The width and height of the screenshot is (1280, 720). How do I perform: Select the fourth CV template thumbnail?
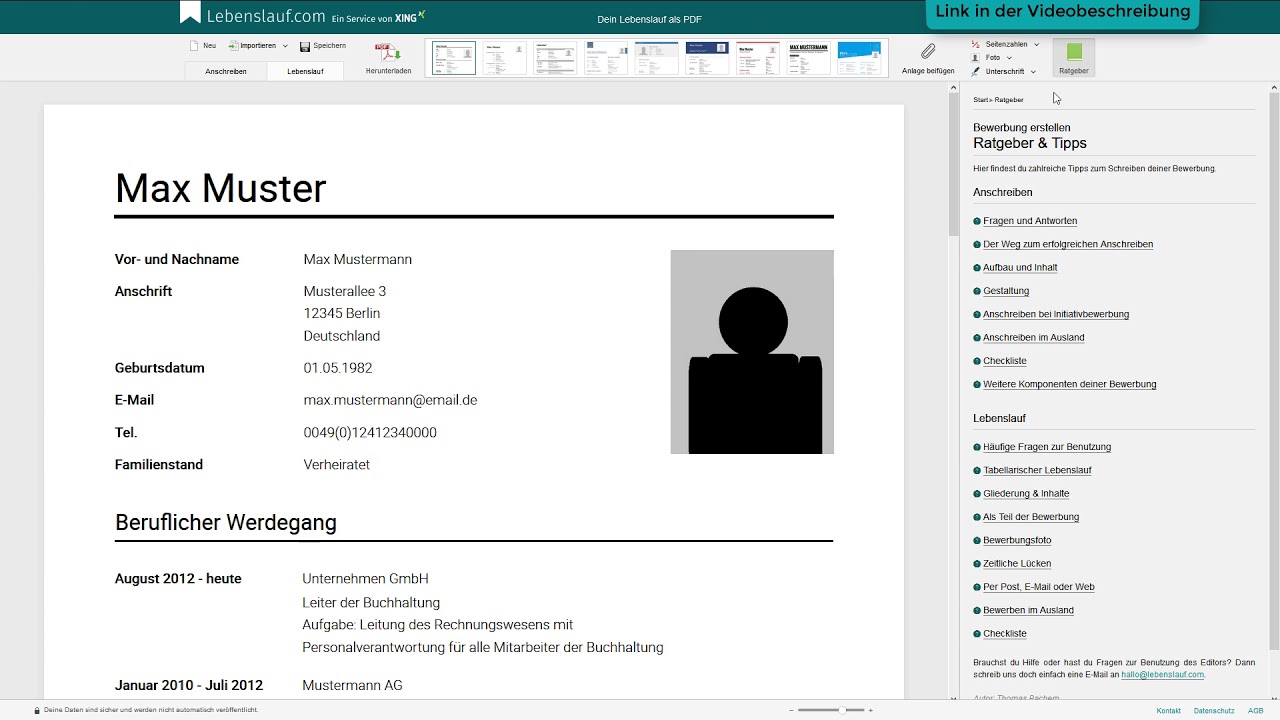click(x=606, y=58)
